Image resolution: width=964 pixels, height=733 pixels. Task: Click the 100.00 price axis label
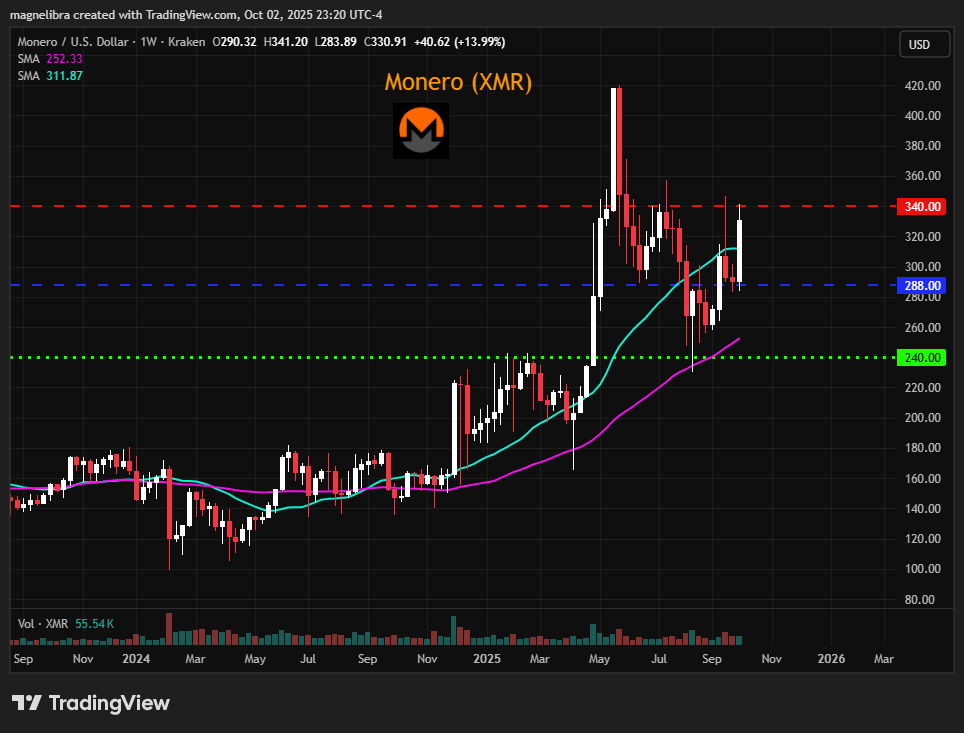point(922,569)
